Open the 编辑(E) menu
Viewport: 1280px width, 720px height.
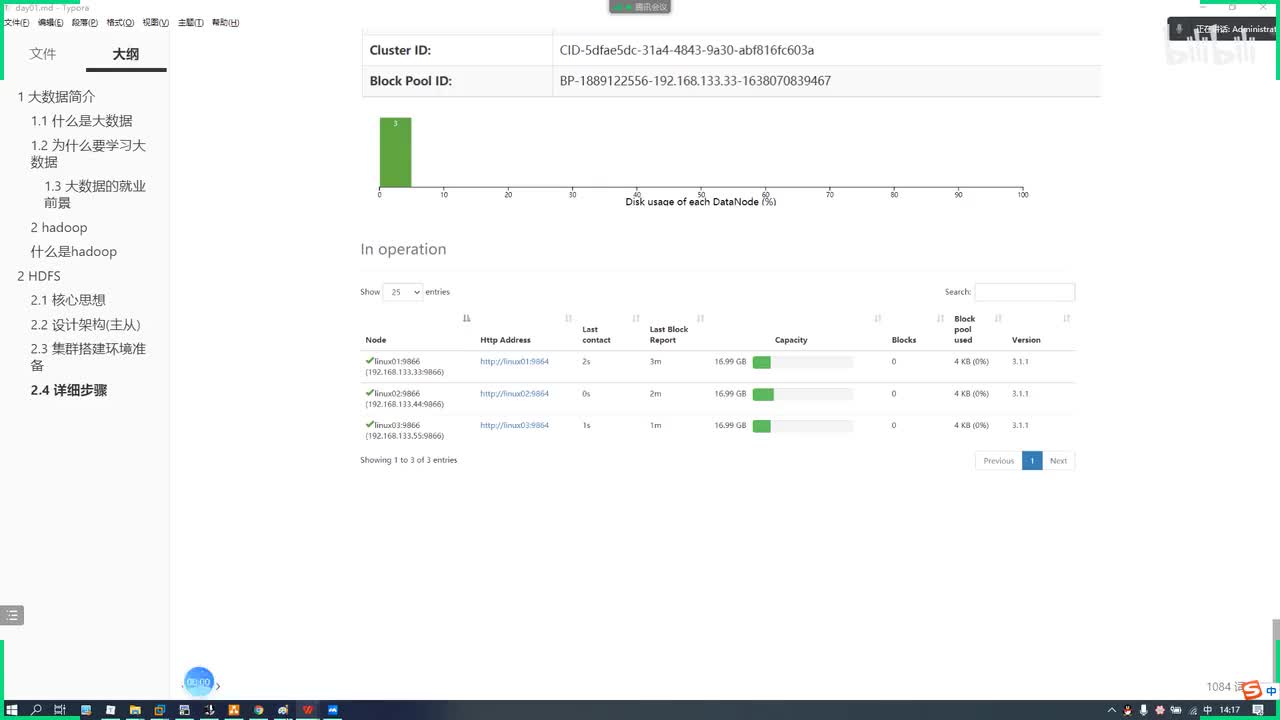(51, 22)
